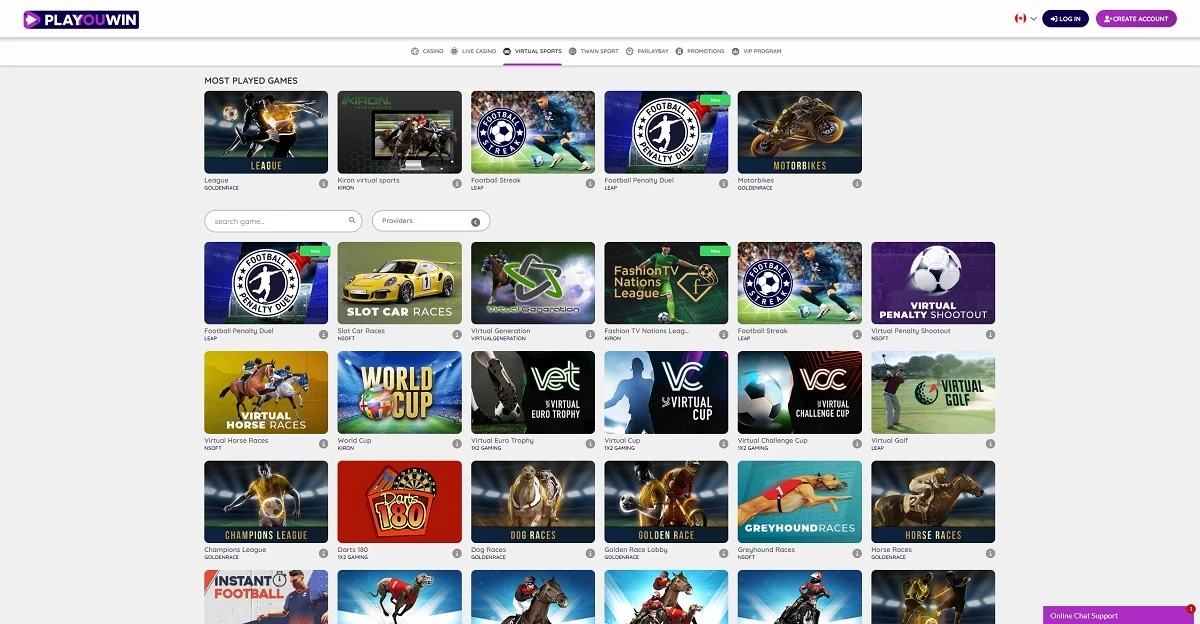Launch Virtual Horse Races thumbnail
The width and height of the screenshot is (1200, 624).
(x=266, y=392)
